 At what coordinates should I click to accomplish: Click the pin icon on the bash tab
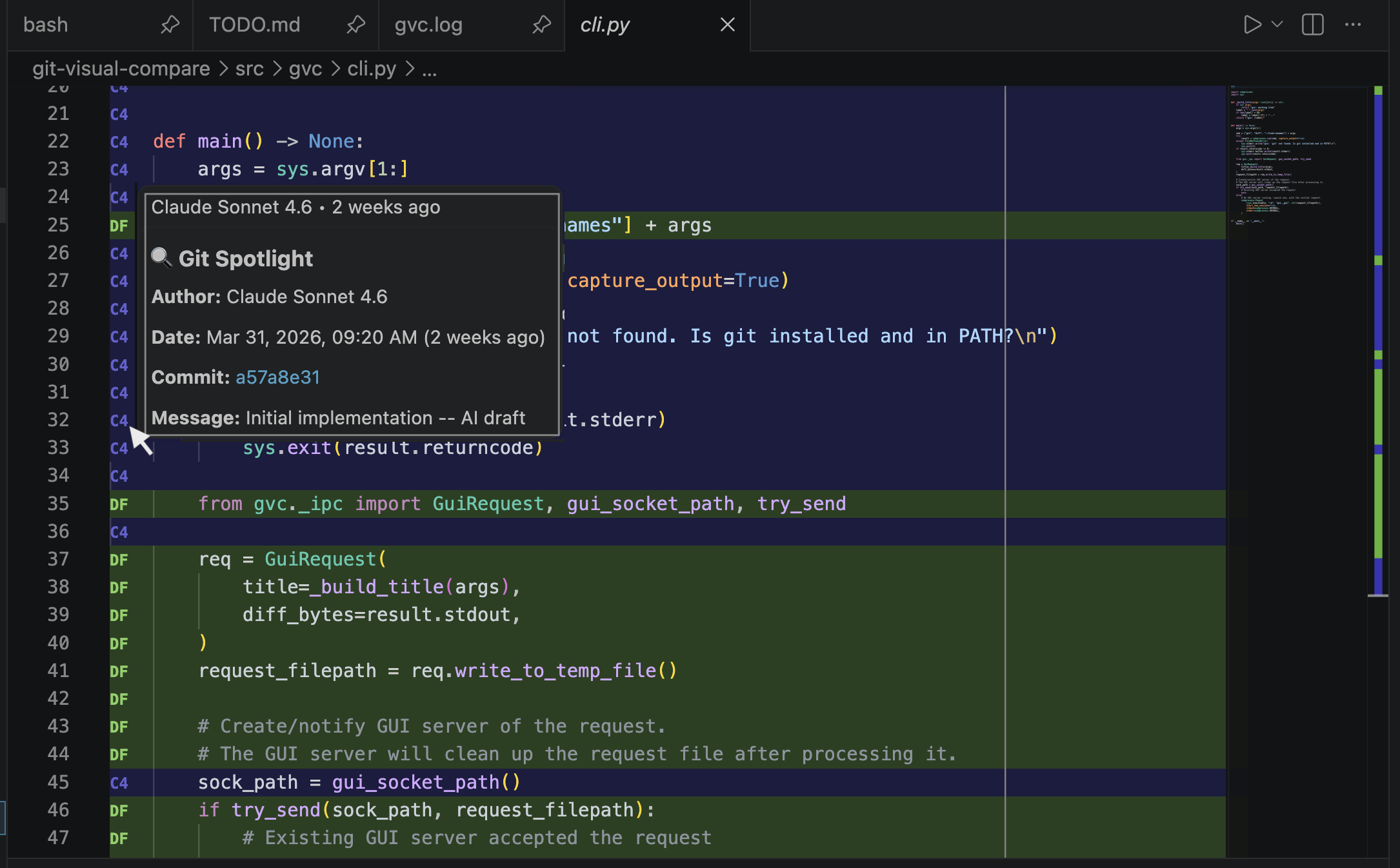pos(170,25)
